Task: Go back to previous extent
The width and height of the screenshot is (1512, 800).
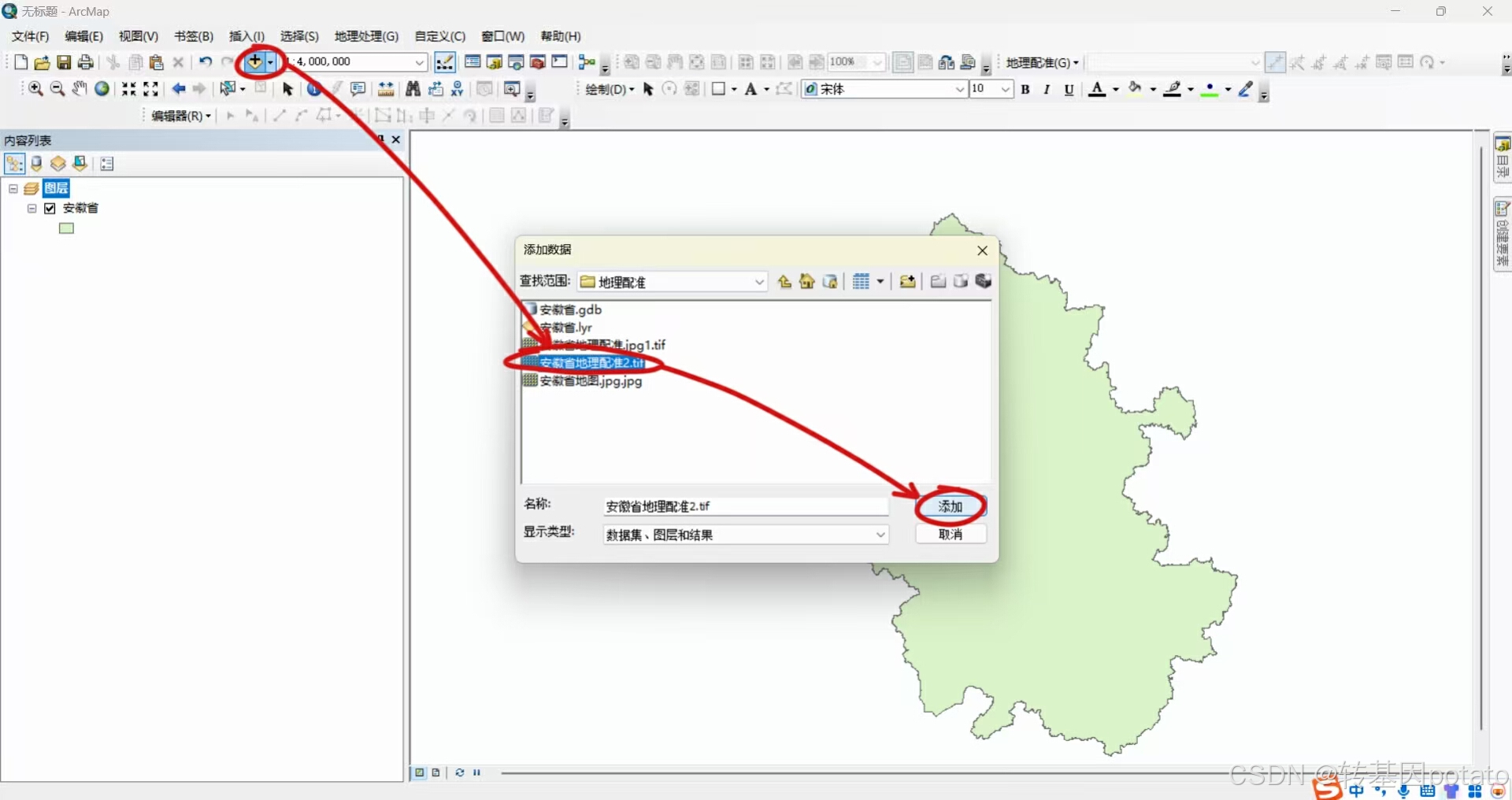Action: point(179,89)
